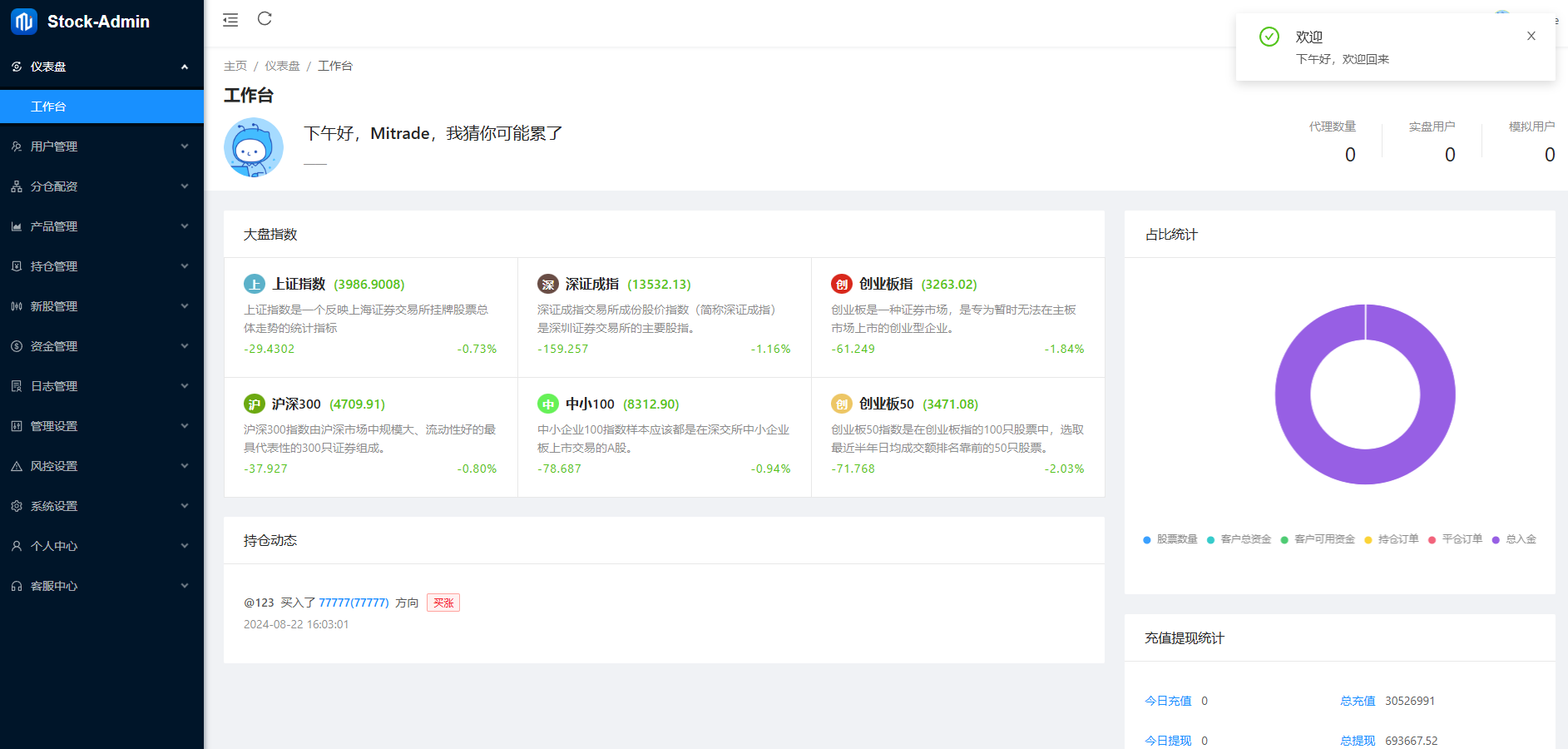Click the Stock-Admin logo icon

[22, 22]
